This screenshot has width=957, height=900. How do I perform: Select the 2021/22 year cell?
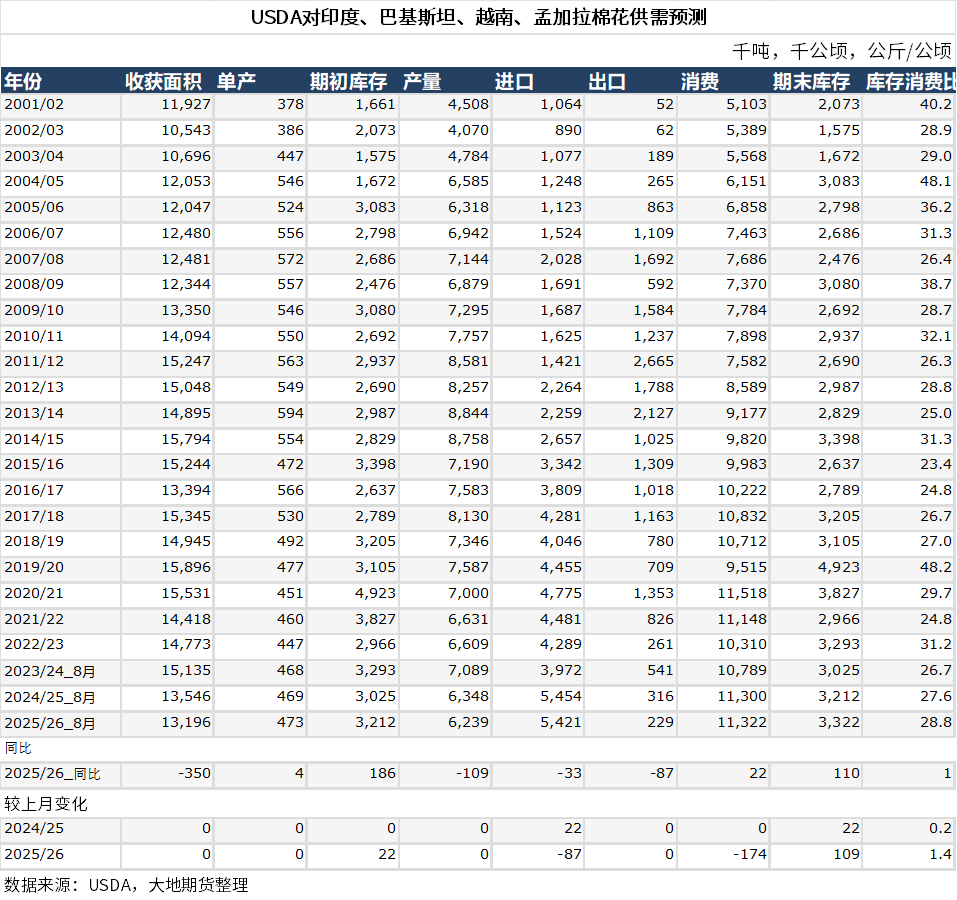[34, 619]
